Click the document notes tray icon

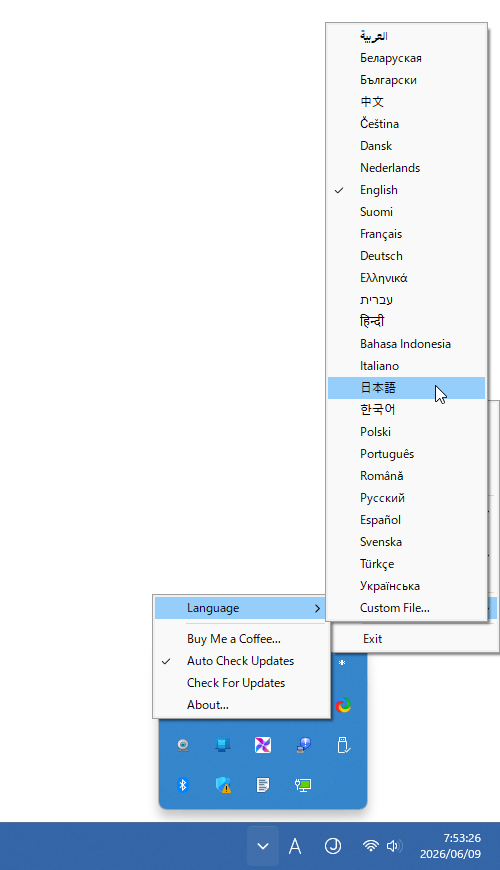(263, 785)
